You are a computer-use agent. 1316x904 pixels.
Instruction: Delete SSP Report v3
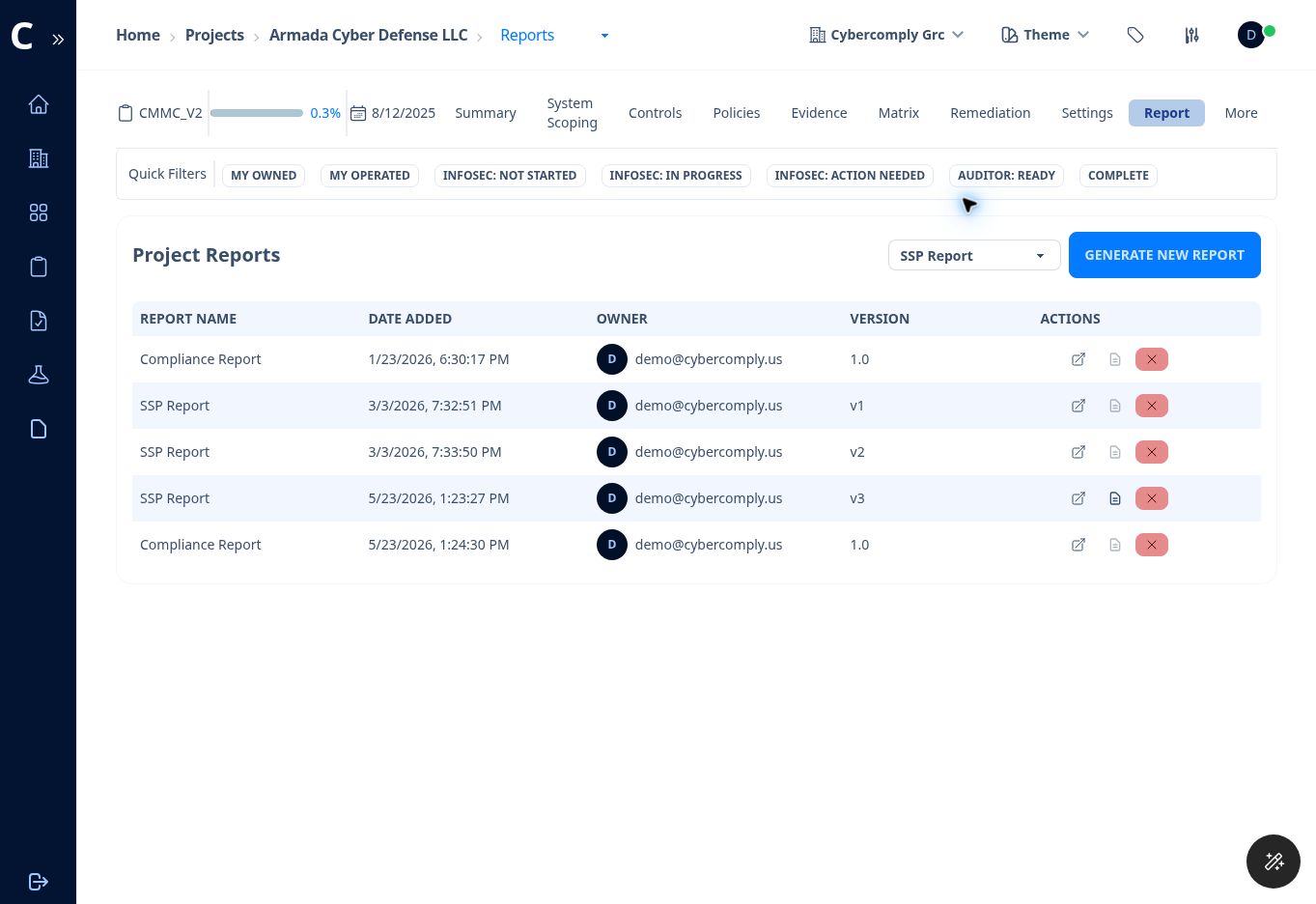coord(1152,498)
